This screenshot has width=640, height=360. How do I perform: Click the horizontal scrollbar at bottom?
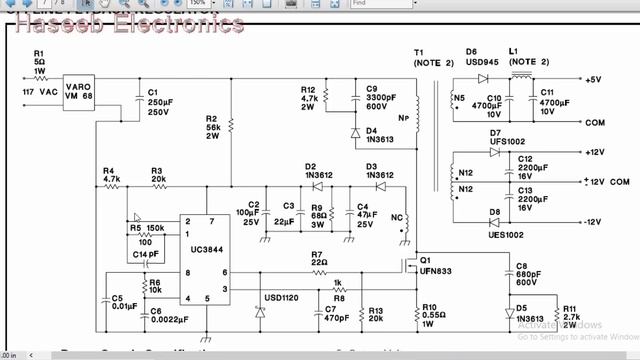click(339, 356)
